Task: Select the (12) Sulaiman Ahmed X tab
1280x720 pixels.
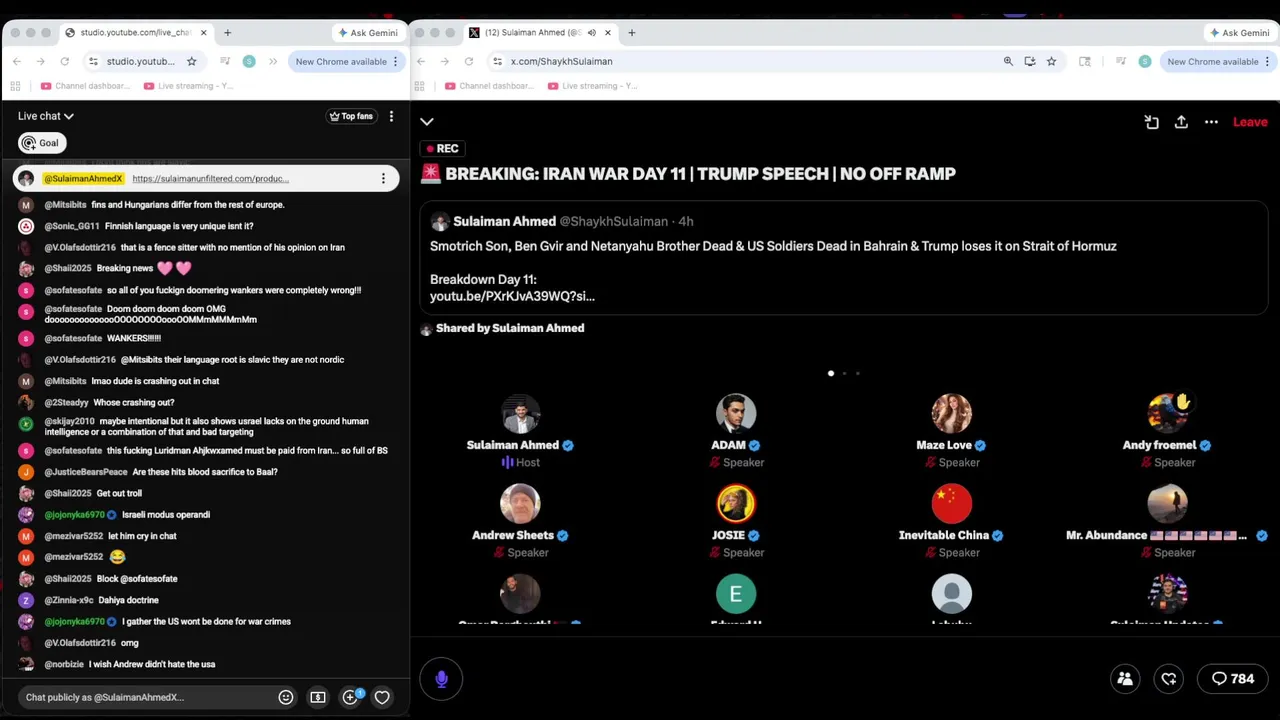Action: coord(540,33)
